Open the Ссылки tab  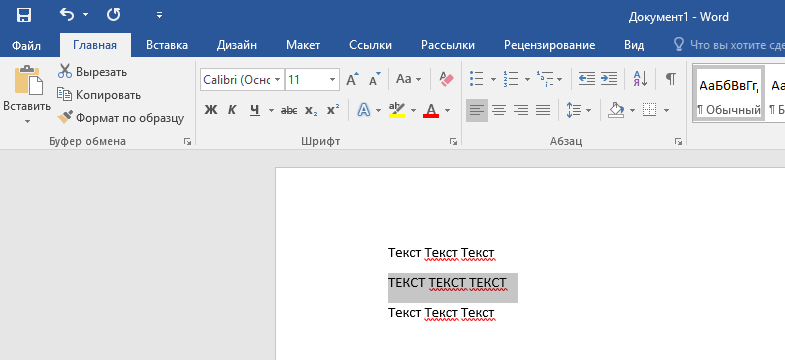click(x=370, y=45)
